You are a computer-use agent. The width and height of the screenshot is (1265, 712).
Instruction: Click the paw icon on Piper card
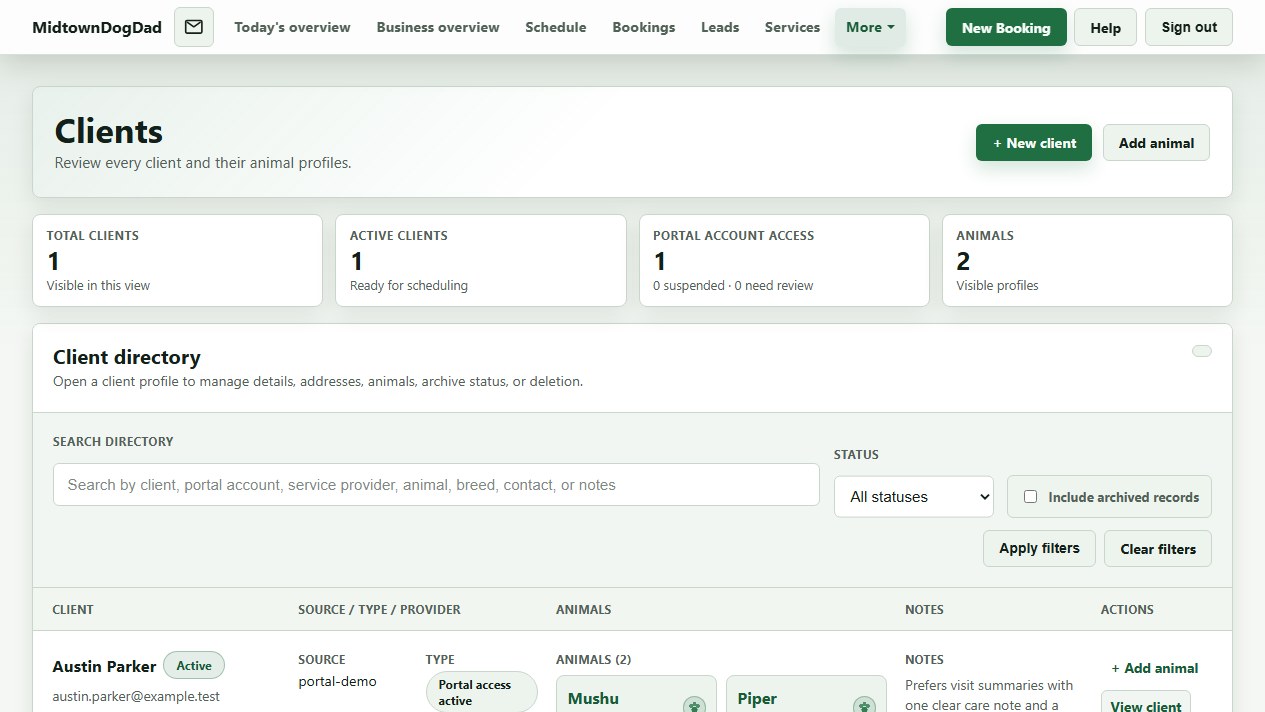[864, 705]
